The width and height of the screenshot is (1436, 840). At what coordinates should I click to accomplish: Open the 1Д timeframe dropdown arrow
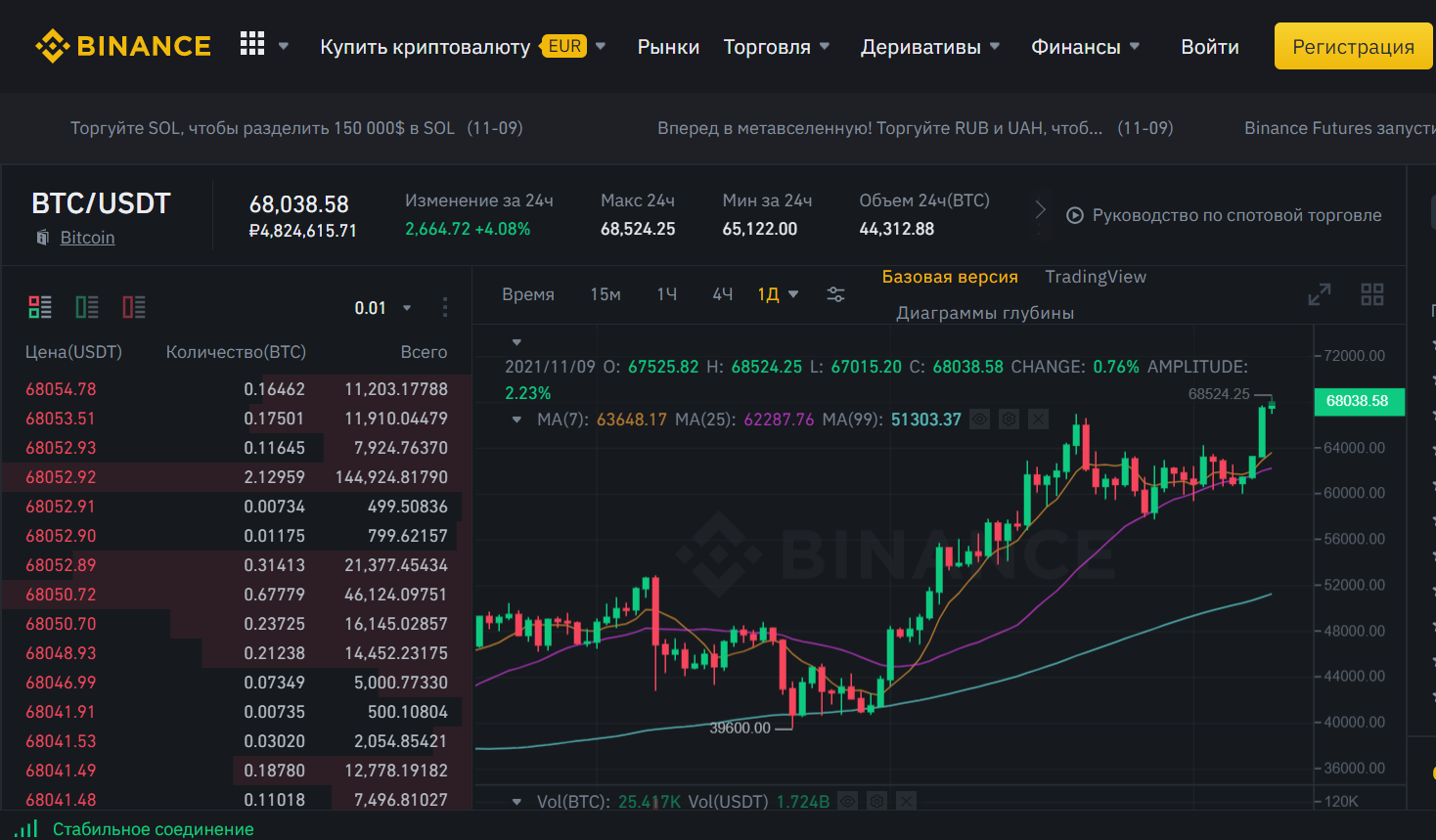pos(792,292)
